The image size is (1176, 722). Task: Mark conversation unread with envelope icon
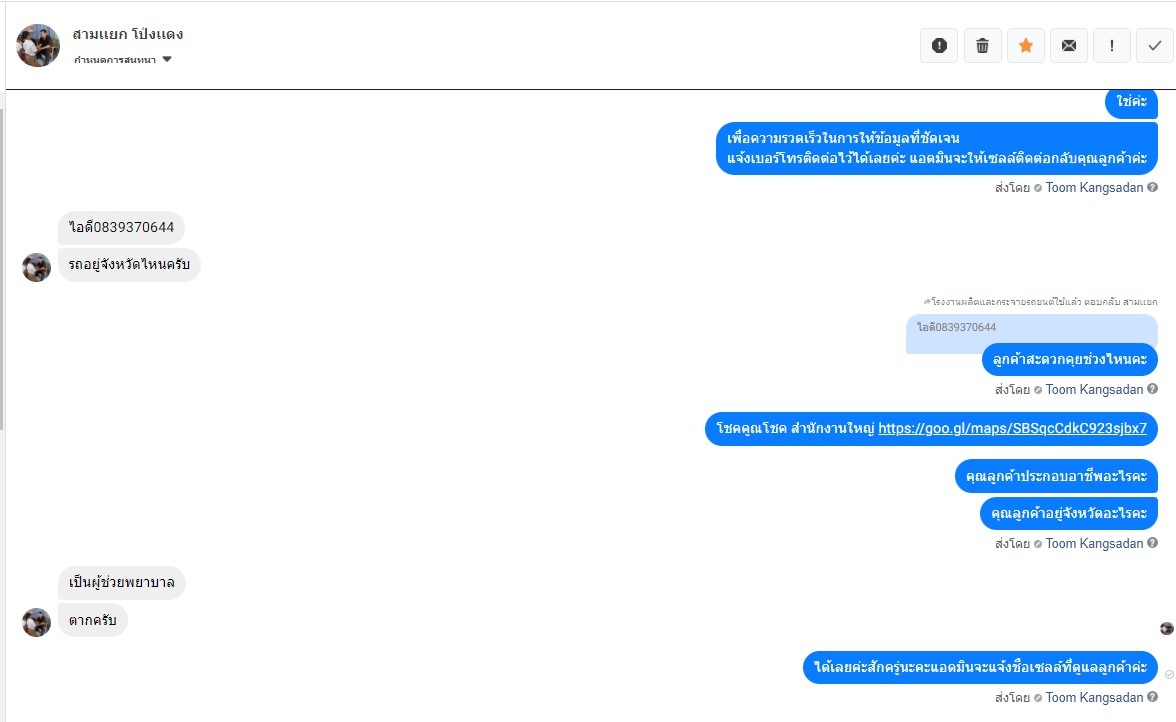coord(1069,45)
